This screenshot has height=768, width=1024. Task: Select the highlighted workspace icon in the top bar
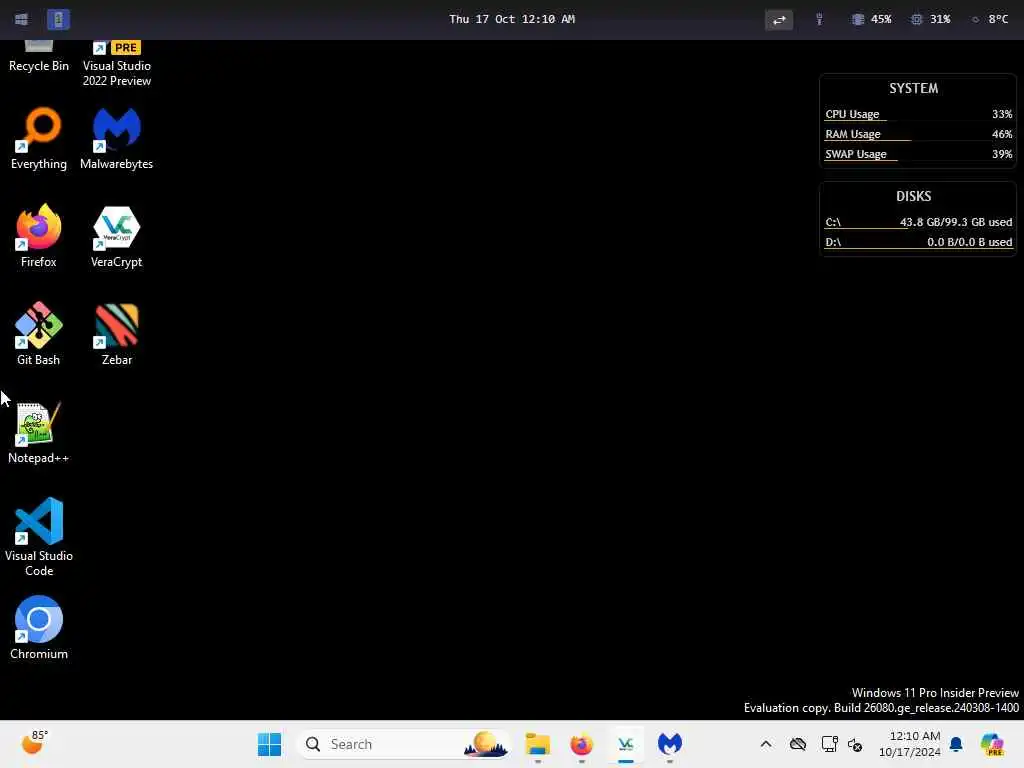tap(58, 19)
